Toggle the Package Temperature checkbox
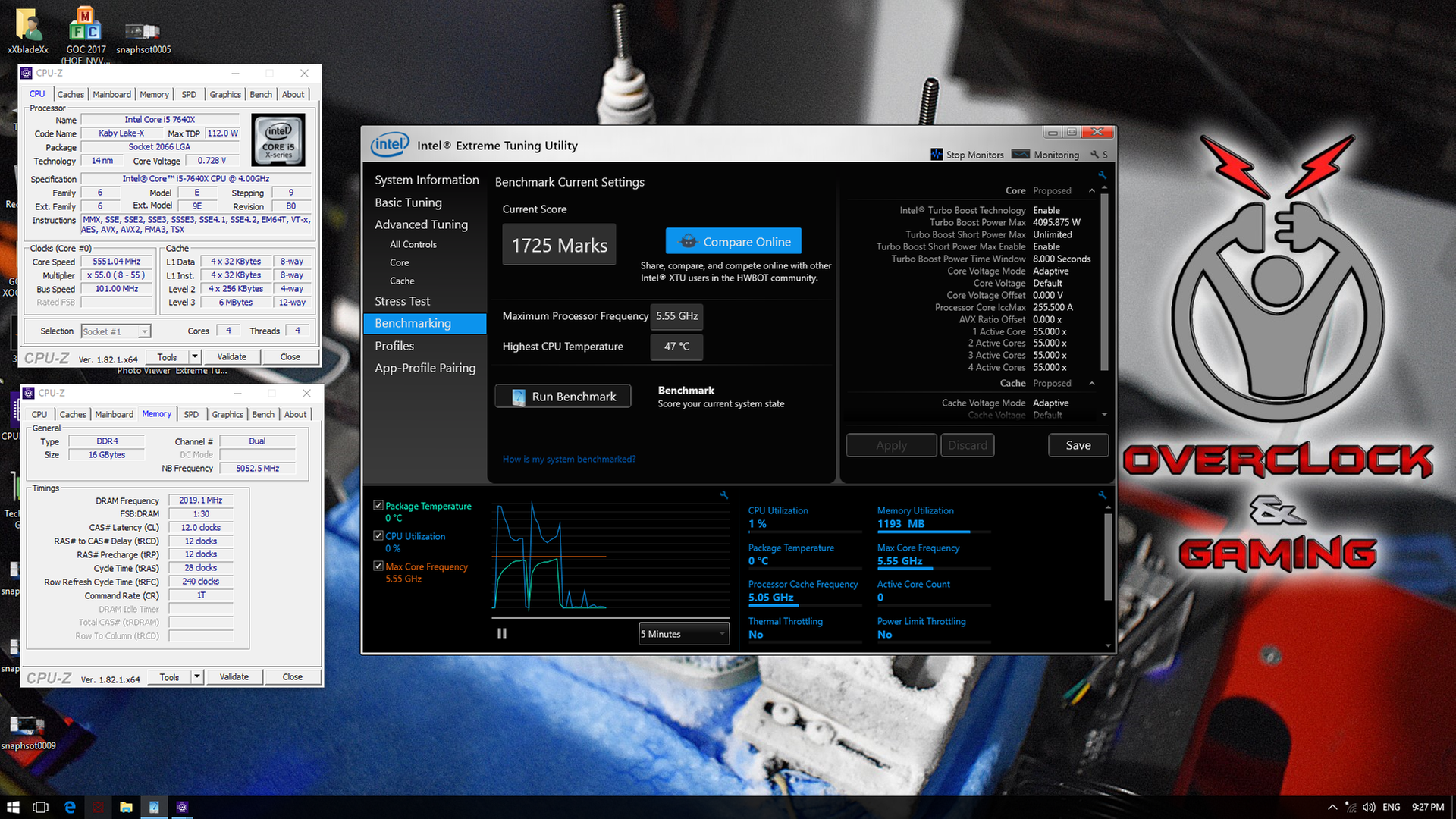Viewport: 1456px width, 819px height. tap(378, 505)
